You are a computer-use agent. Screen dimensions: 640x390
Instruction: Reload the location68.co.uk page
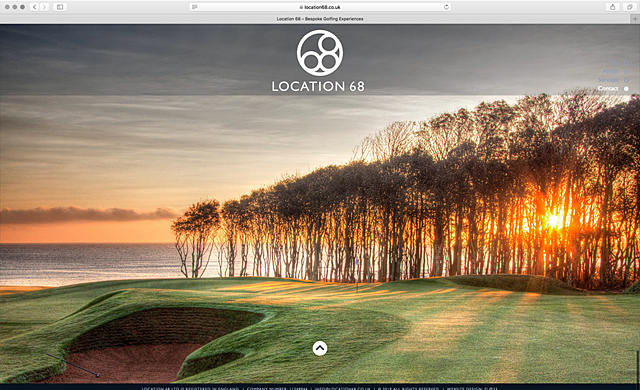[x=446, y=7]
